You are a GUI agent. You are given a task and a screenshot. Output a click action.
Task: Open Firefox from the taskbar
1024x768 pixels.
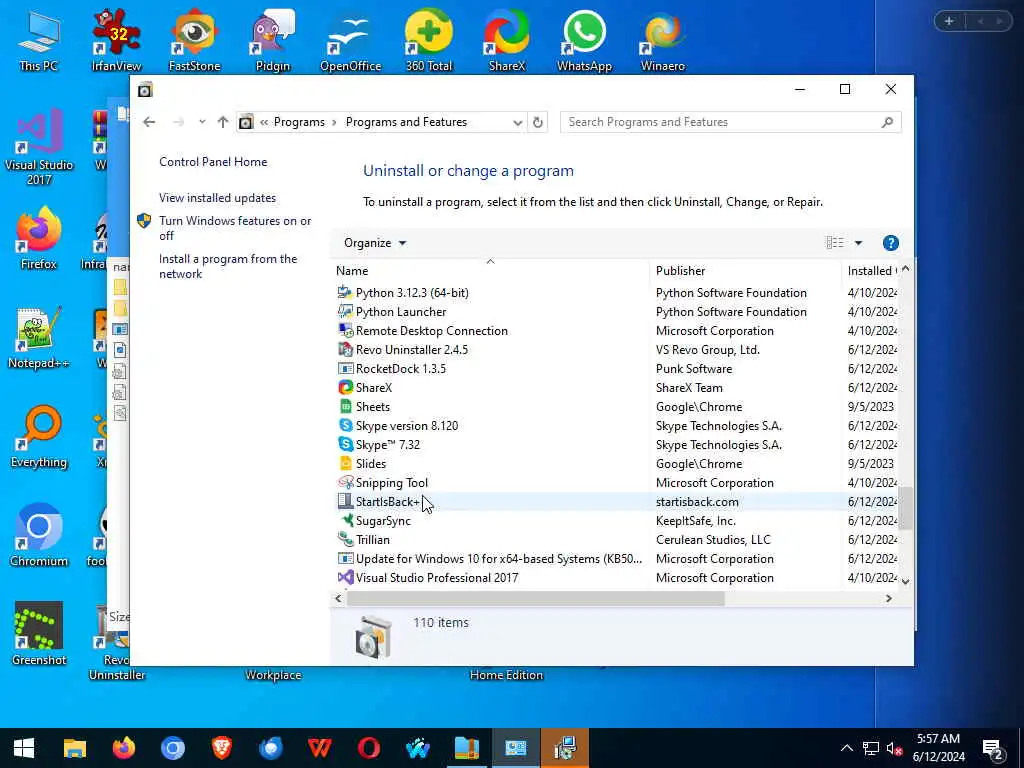point(123,748)
